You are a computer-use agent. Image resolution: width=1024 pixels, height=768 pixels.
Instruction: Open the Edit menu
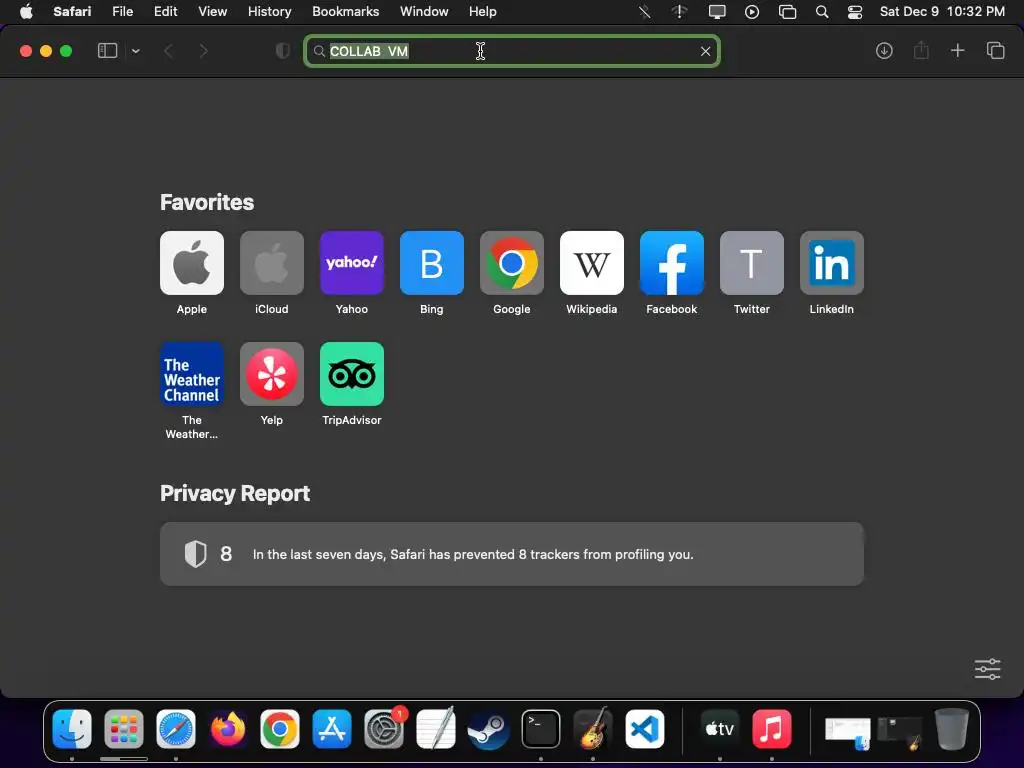click(165, 11)
